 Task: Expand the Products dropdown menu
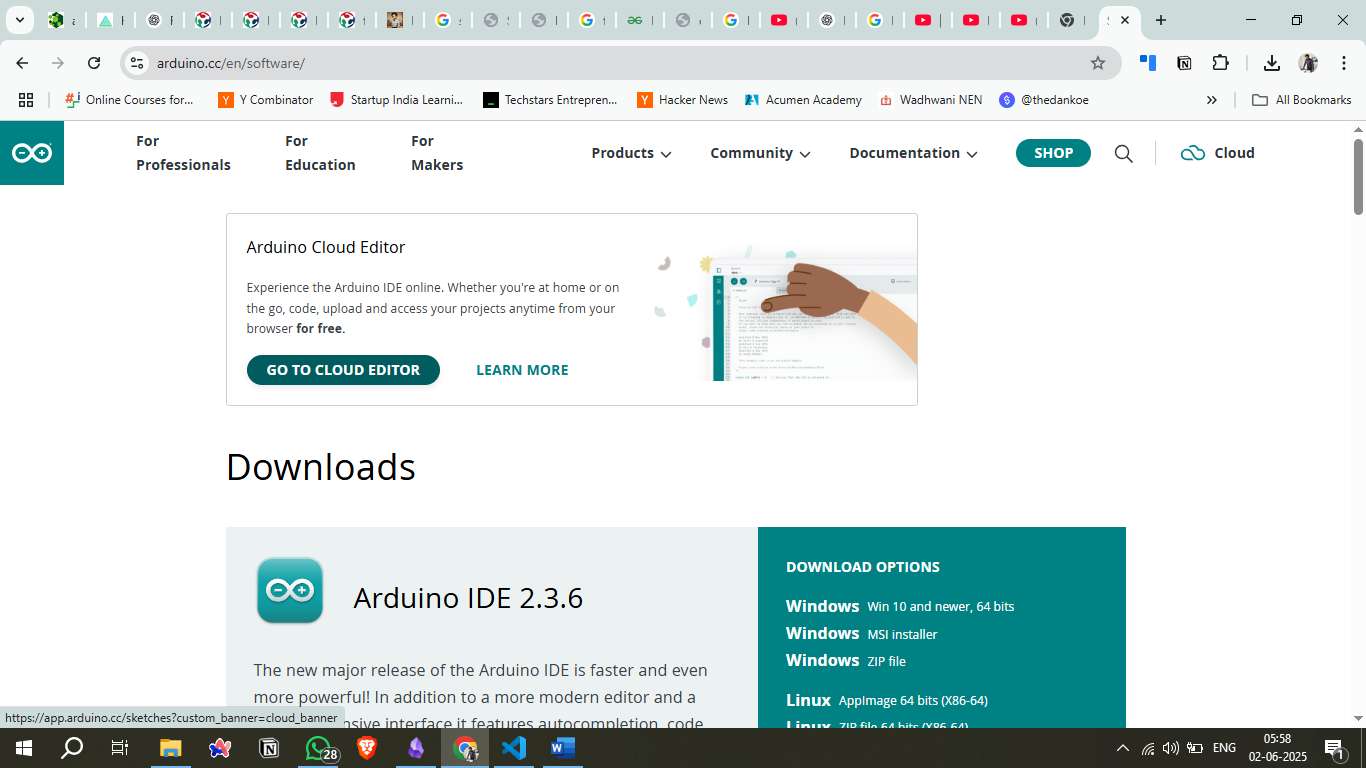tap(631, 153)
